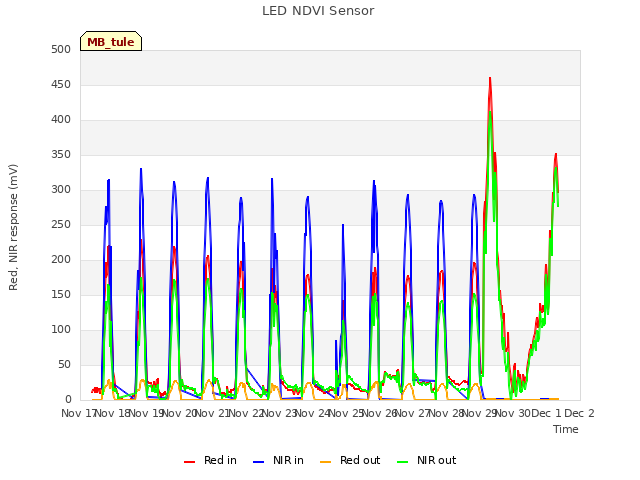
Task: Click the Nov 28 x-axis label
Action: click(x=447, y=413)
